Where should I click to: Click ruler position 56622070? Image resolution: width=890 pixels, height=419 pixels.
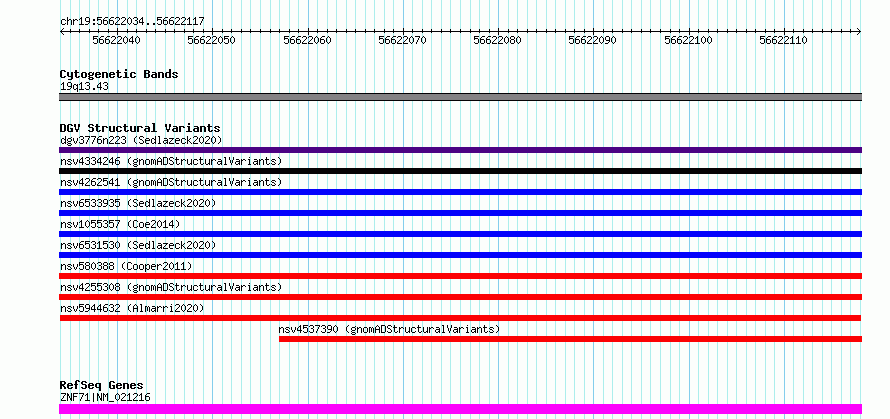[402, 40]
